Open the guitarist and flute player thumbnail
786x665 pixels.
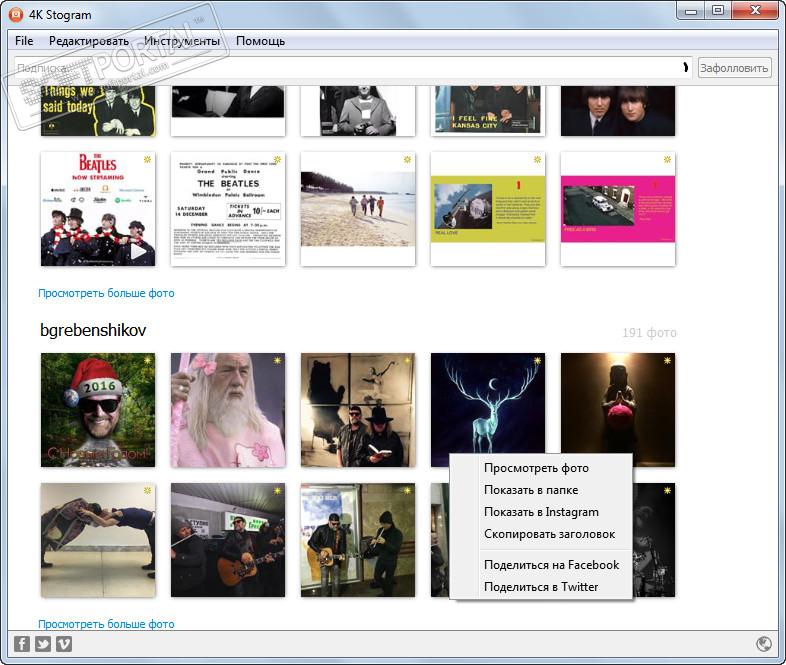358,540
